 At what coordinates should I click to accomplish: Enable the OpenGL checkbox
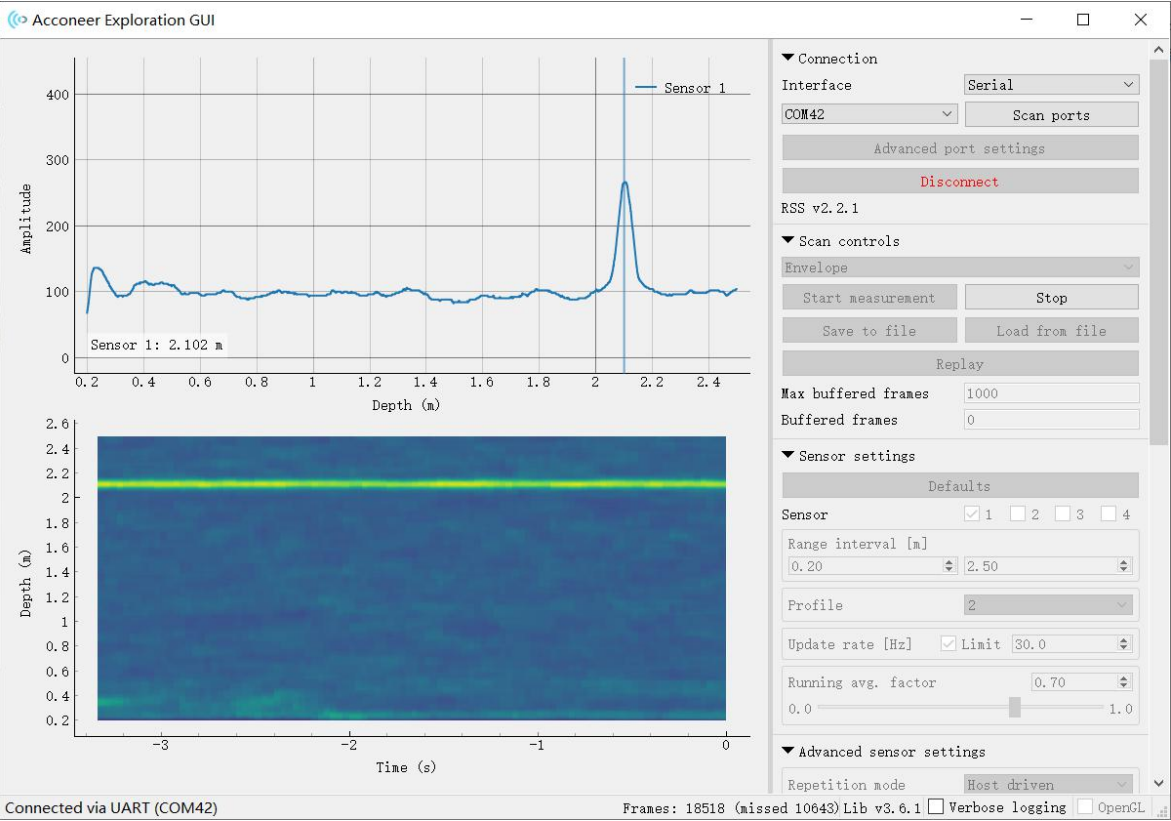(x=1085, y=807)
